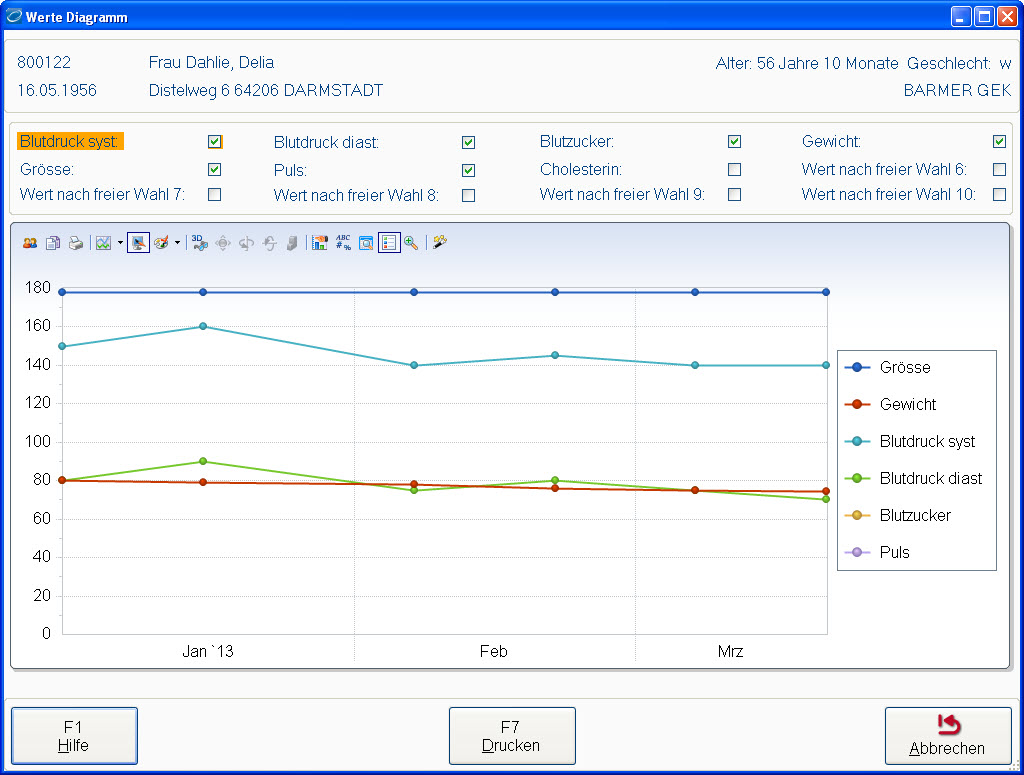The image size is (1024, 775).
Task: Enable Wert nach freier Wahl 9 checkbox
Action: coord(735,195)
